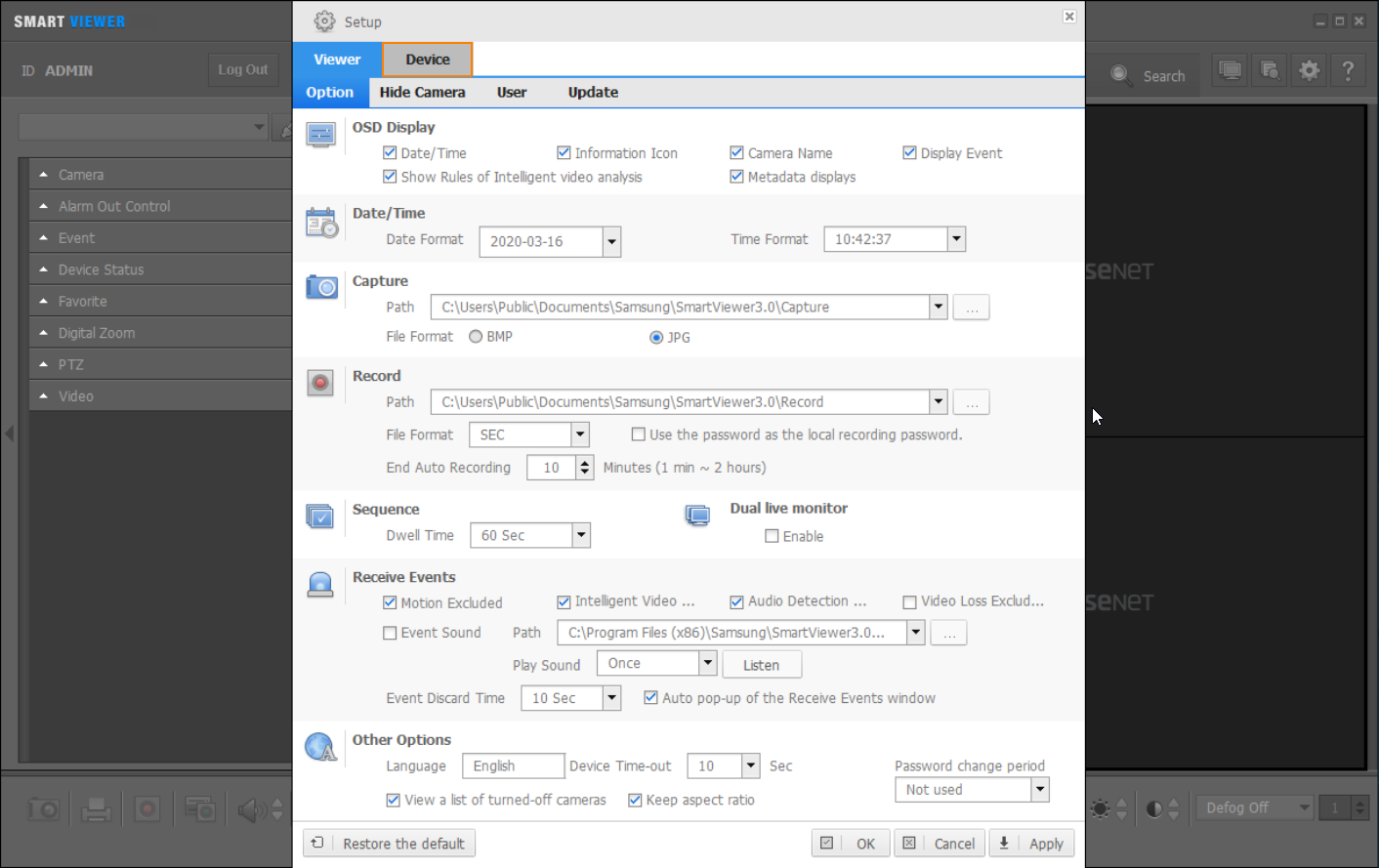The height and width of the screenshot is (868, 1379).
Task: Open the Play Sound Once dropdown
Action: [x=709, y=664]
